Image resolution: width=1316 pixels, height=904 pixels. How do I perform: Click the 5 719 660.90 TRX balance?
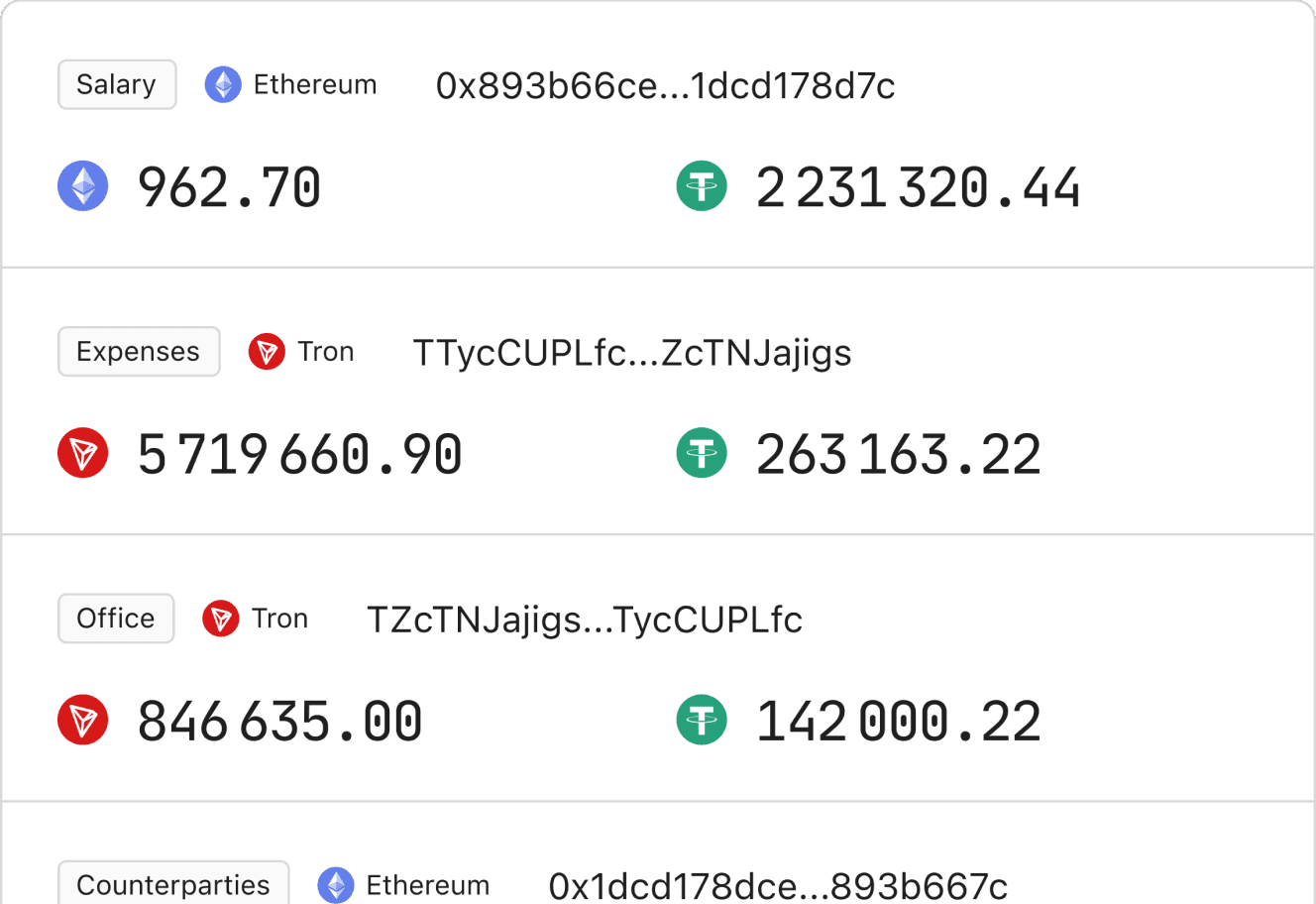pos(299,454)
